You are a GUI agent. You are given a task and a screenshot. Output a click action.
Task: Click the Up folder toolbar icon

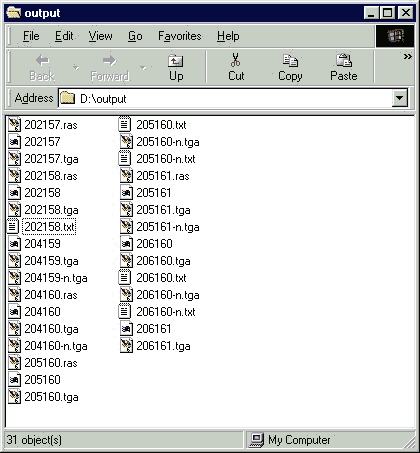click(x=176, y=61)
